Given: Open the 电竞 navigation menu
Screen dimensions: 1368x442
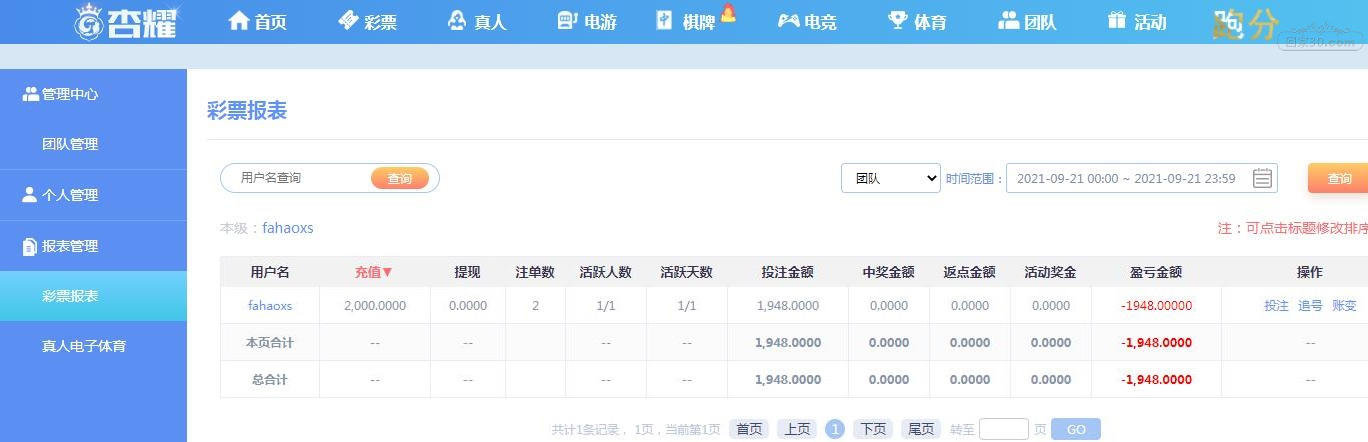Looking at the screenshot, I should 807,21.
